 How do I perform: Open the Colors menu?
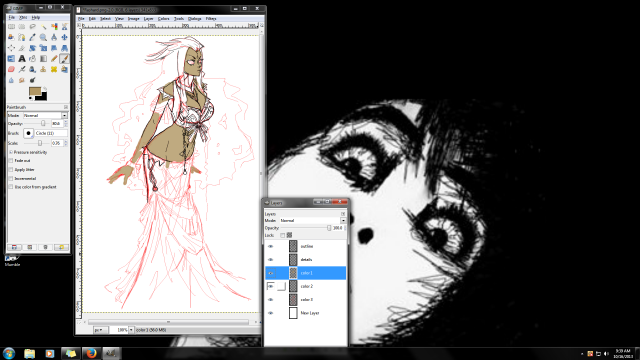tap(163, 19)
